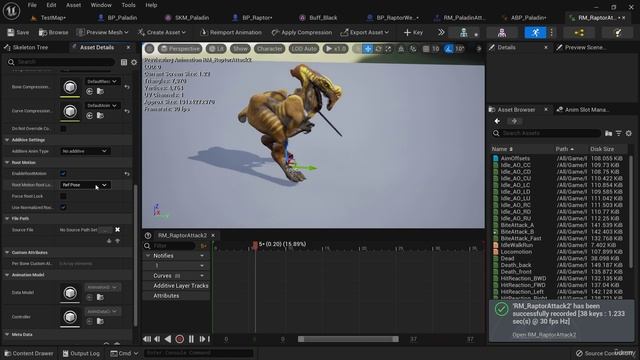Open viewport options hamburger menu
This screenshot has height=360, width=640.
point(149,49)
